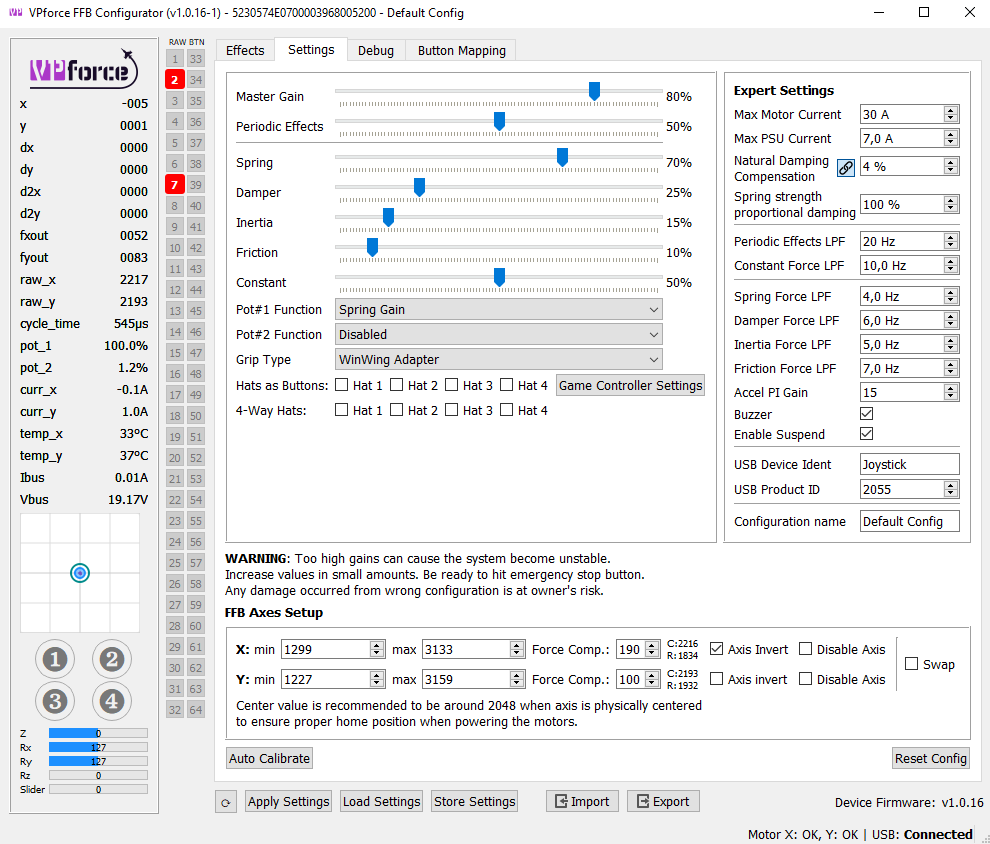The width and height of the screenshot is (990, 844).
Task: Open the Pot#1 Function dropdown
Action: pos(498,310)
